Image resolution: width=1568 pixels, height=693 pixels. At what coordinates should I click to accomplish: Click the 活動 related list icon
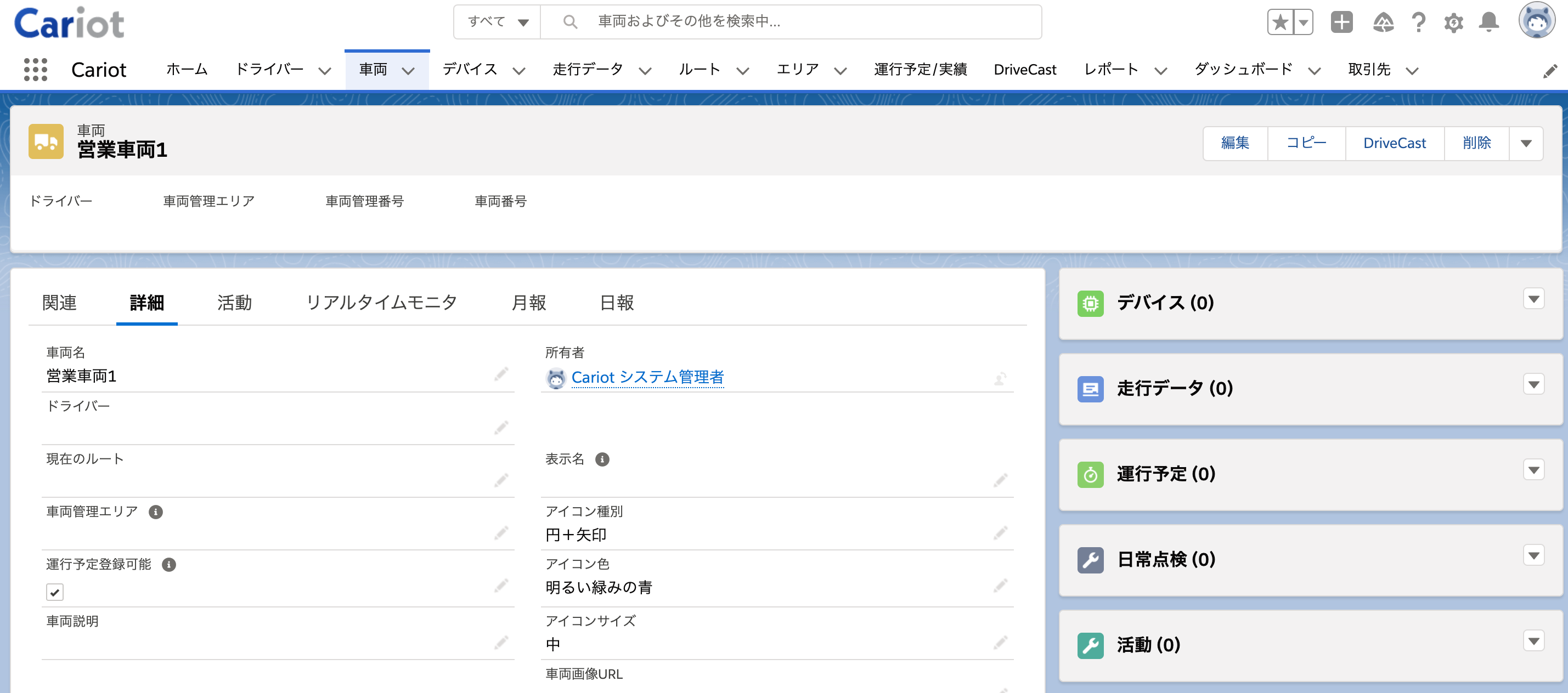(1090, 645)
